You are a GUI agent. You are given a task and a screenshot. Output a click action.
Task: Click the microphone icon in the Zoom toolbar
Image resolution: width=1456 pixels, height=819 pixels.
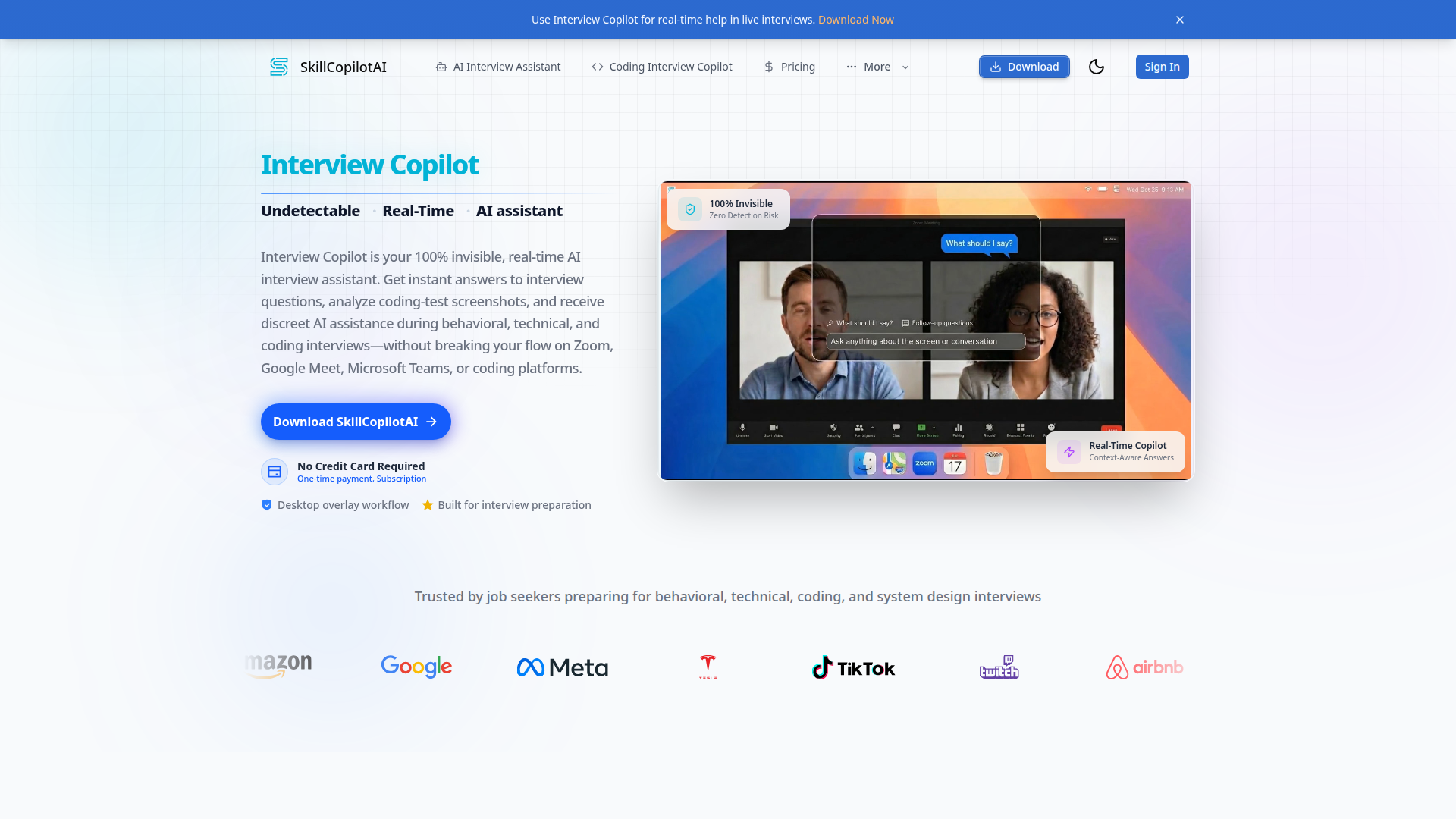(x=742, y=428)
